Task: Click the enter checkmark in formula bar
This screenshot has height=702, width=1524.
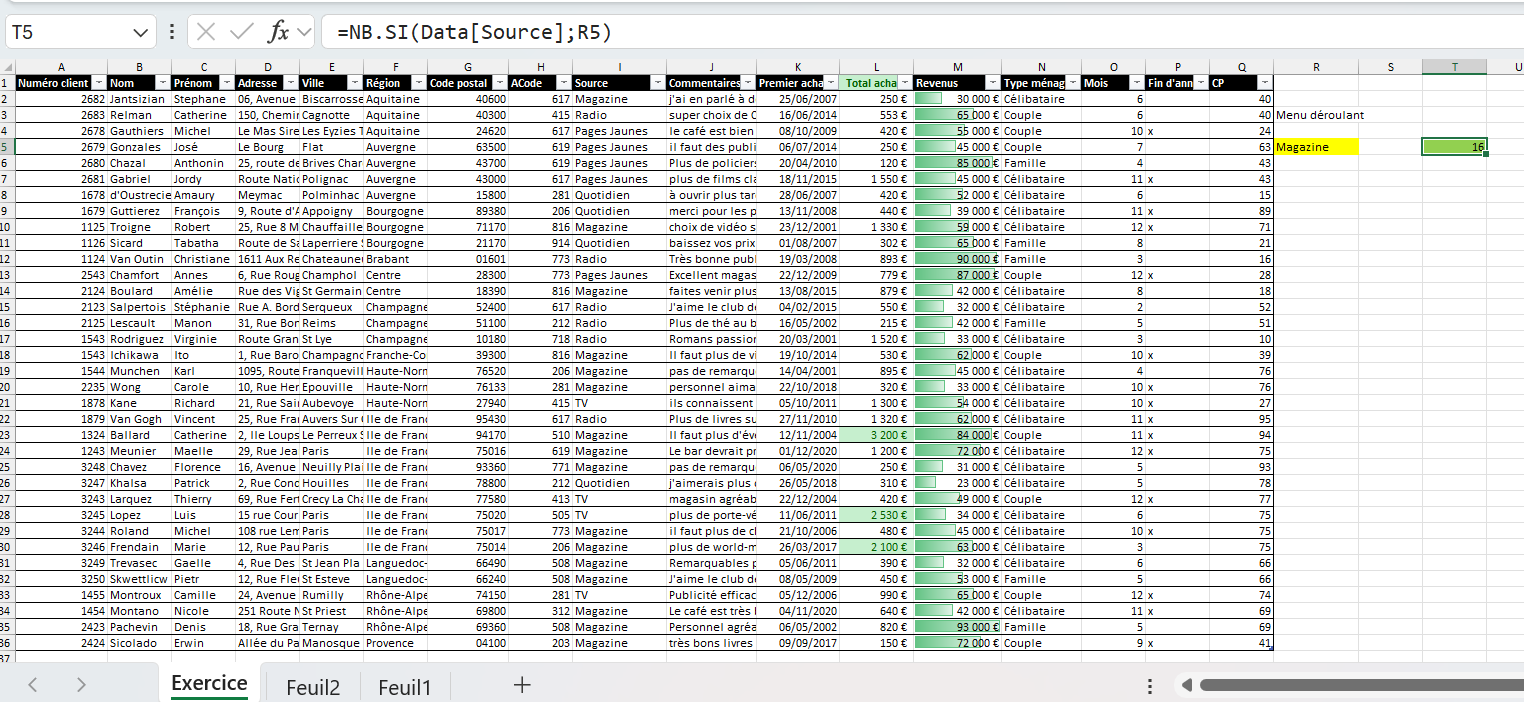Action: [x=241, y=32]
